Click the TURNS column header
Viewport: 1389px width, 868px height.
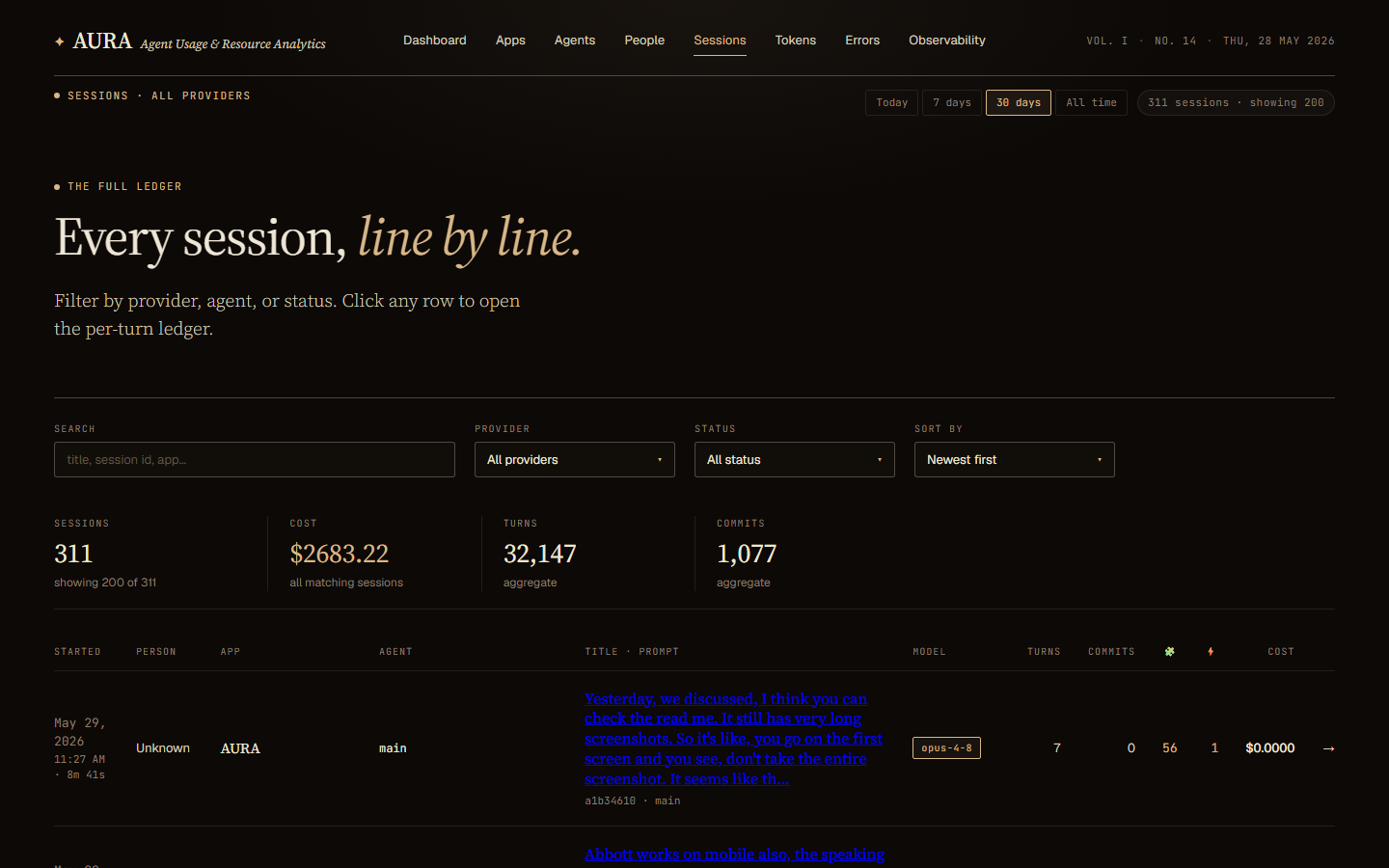coord(1044,652)
